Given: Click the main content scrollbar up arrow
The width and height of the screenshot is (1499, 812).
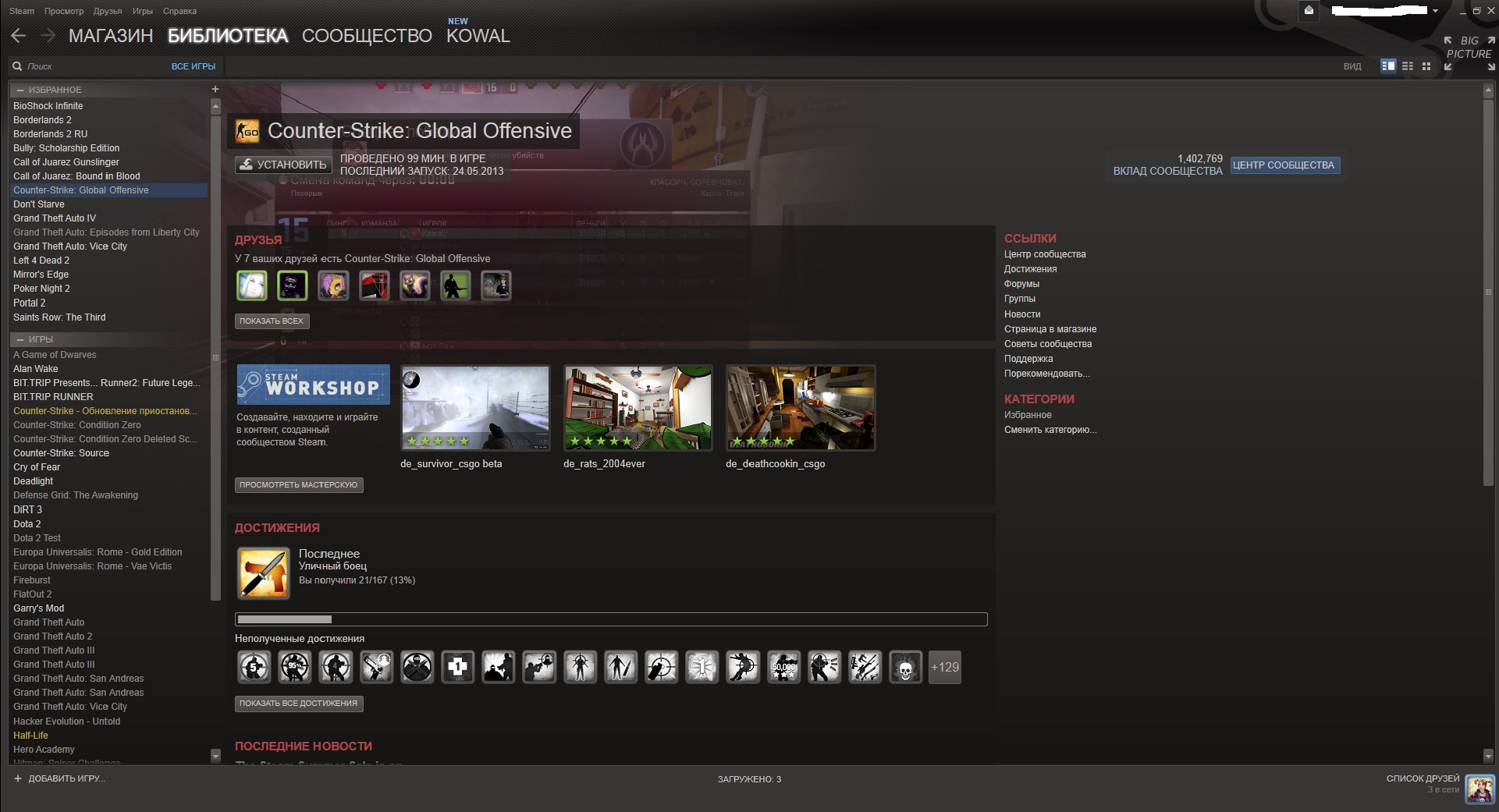Looking at the screenshot, I should (x=1488, y=90).
